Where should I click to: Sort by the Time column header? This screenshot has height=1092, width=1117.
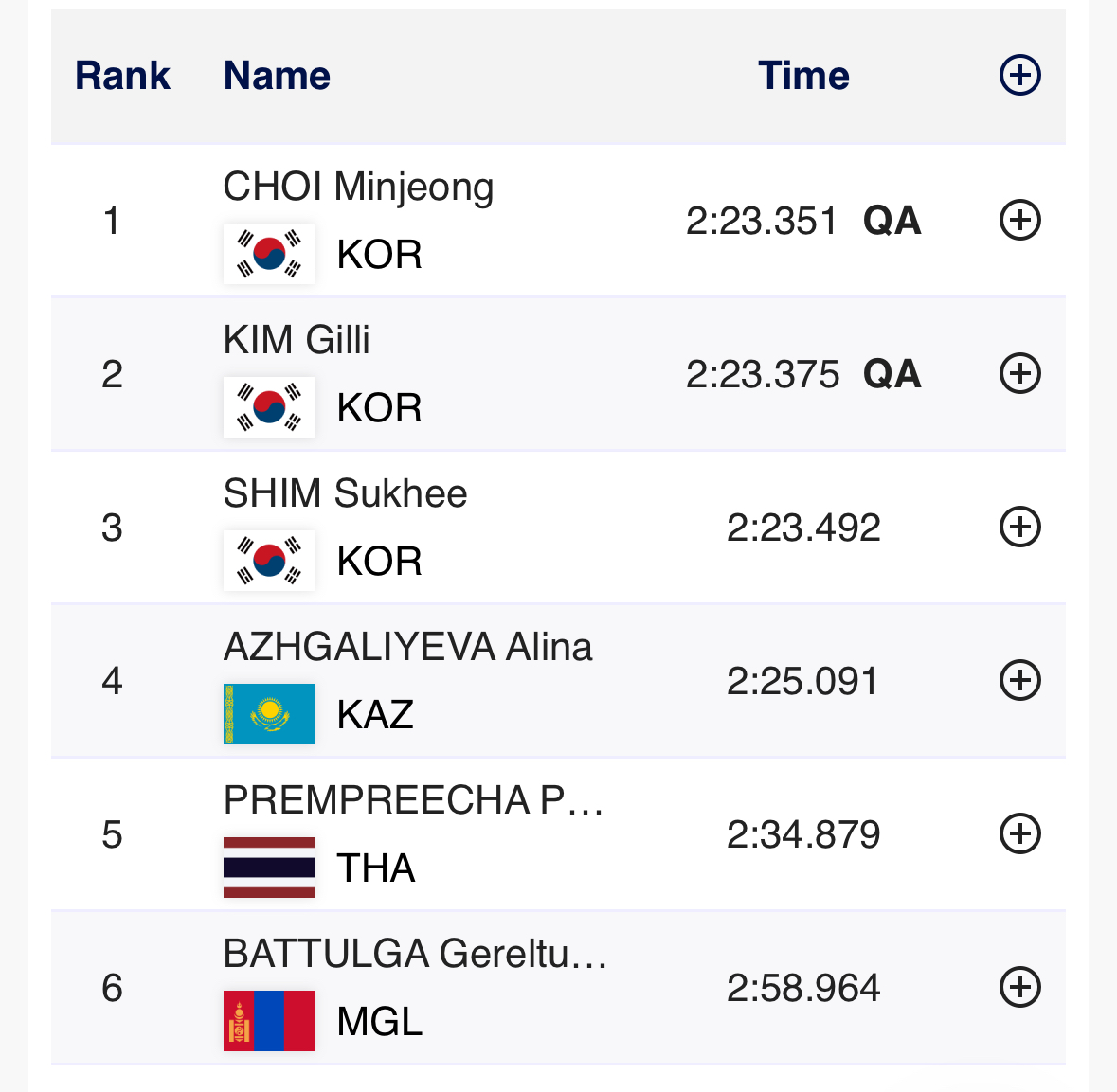tap(803, 76)
